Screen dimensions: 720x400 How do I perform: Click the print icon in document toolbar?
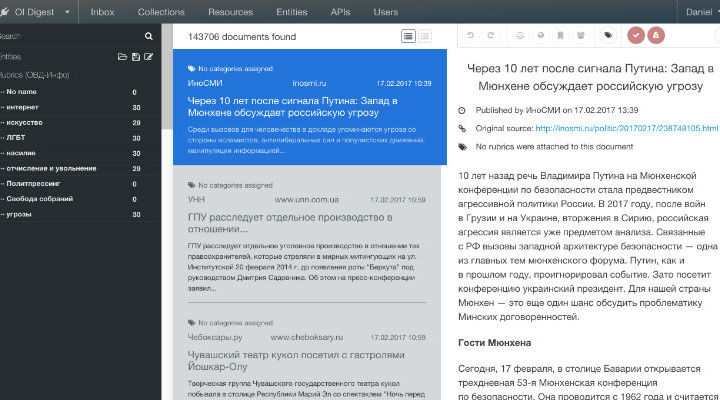(519, 35)
